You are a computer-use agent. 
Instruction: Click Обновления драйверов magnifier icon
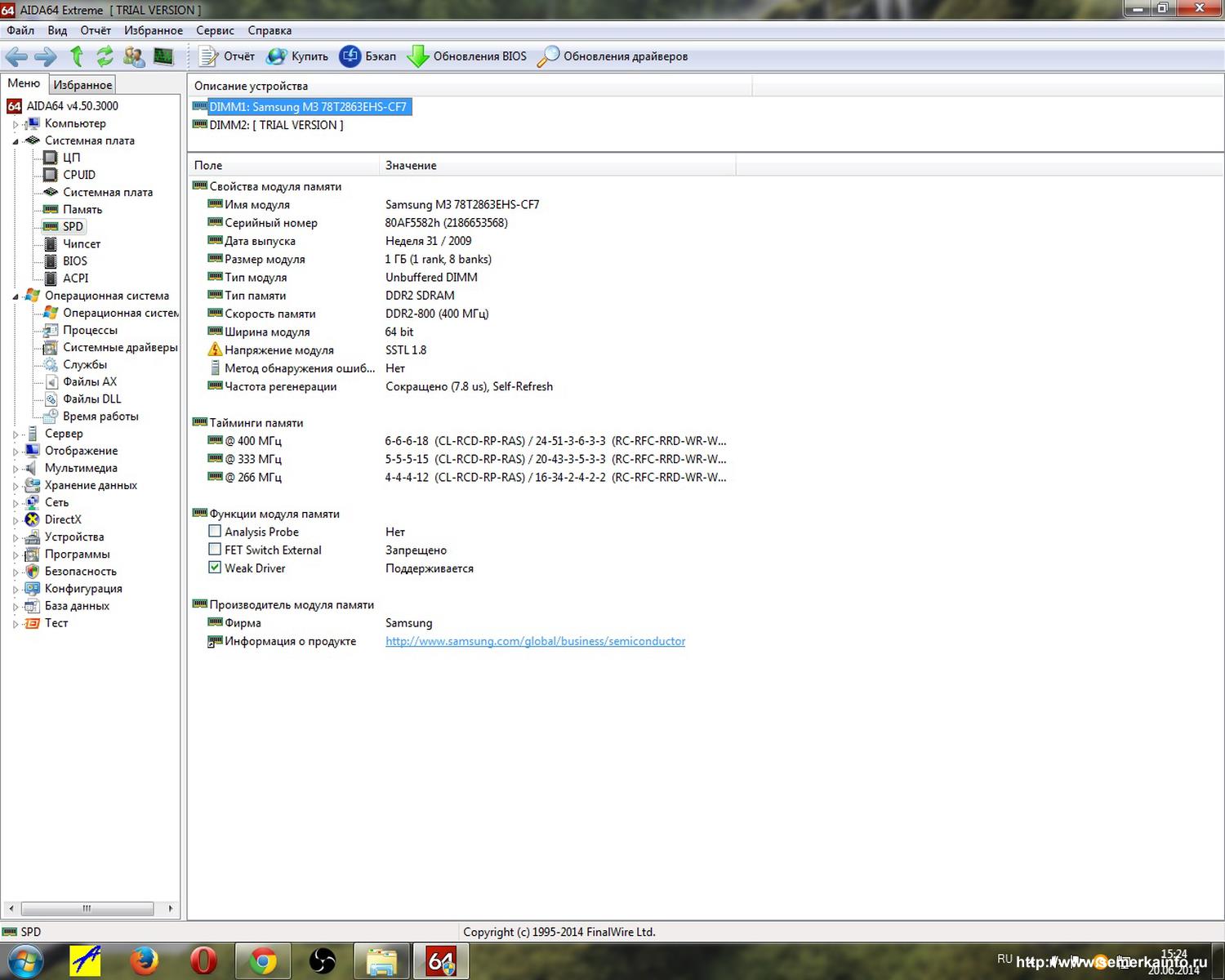(x=548, y=56)
